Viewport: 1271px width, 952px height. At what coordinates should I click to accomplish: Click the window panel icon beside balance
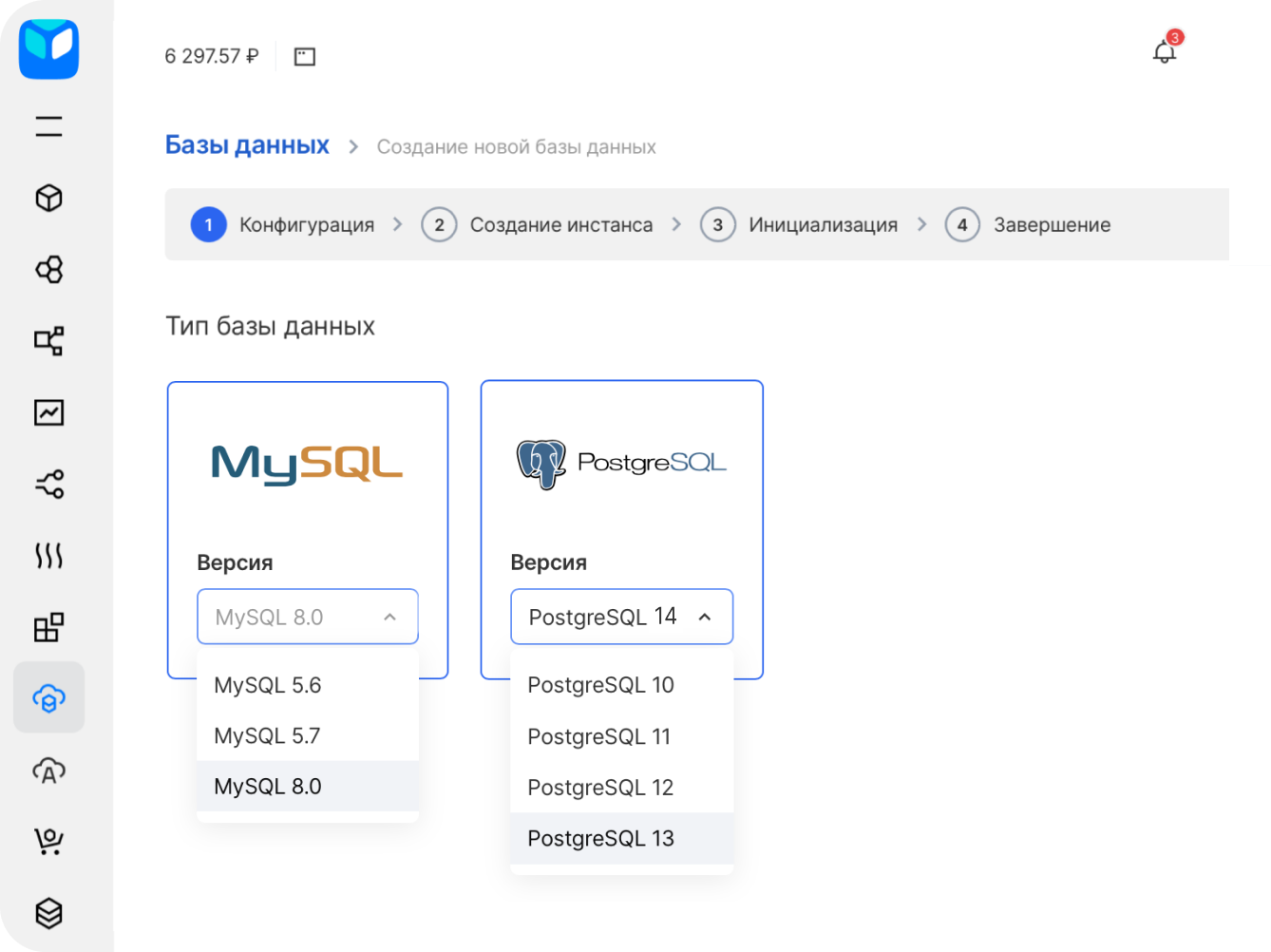point(304,57)
